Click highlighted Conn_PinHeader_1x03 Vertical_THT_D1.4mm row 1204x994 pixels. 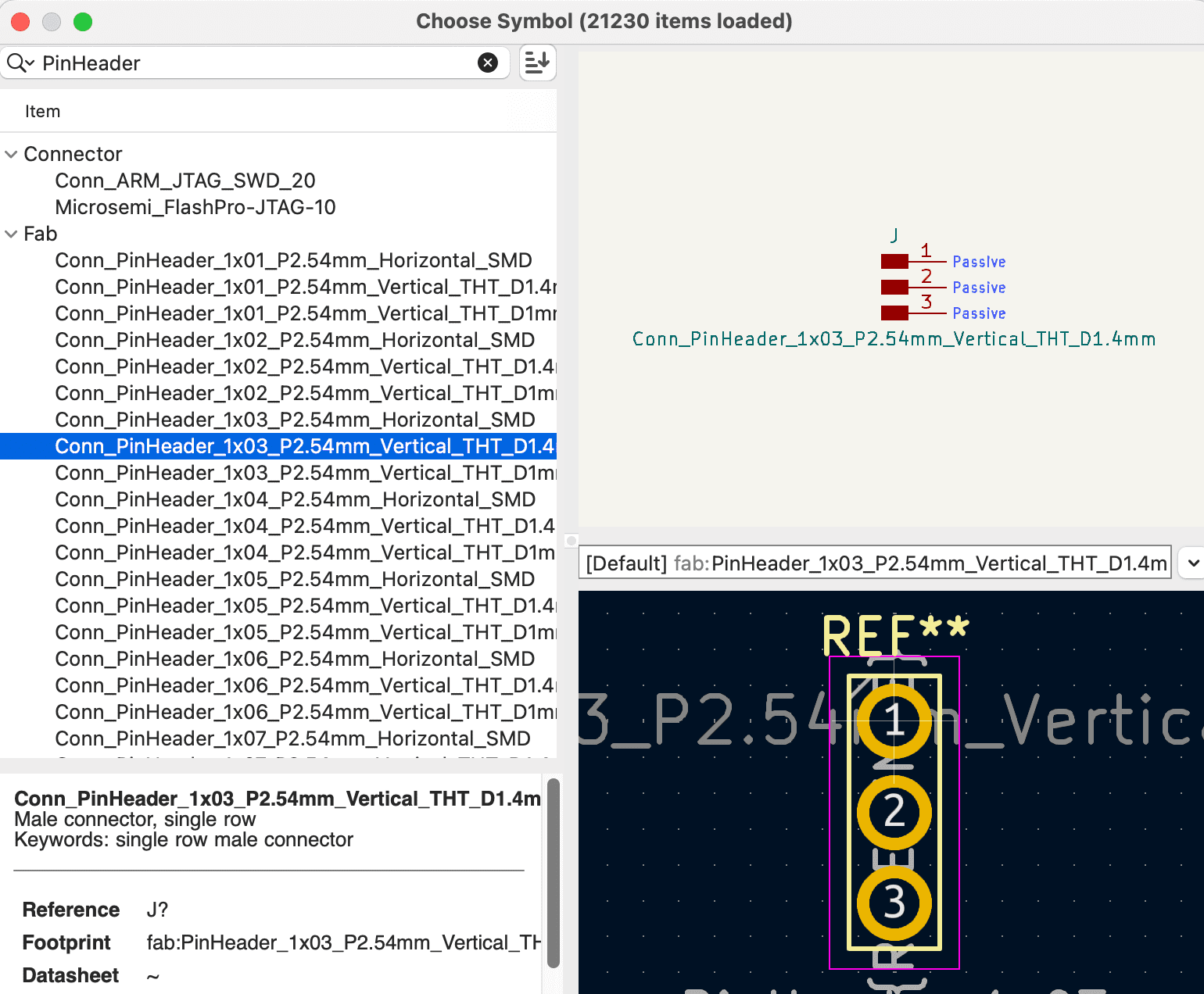(x=278, y=446)
